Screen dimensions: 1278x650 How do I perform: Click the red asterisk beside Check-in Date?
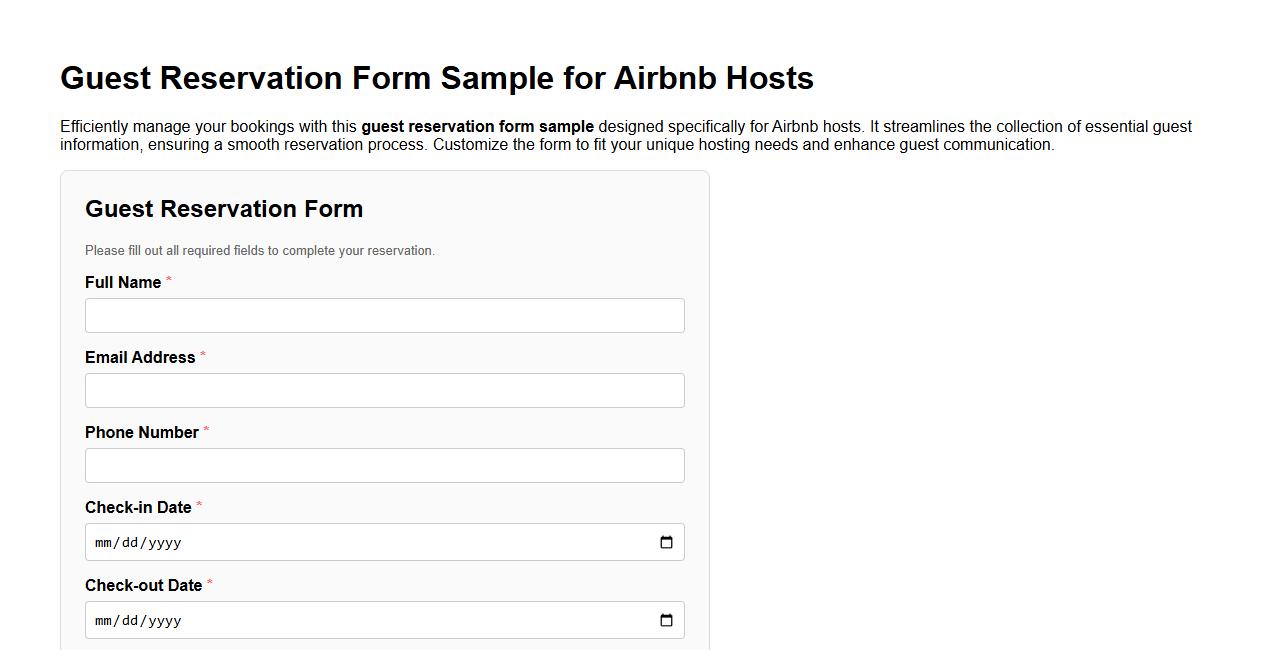pos(200,505)
